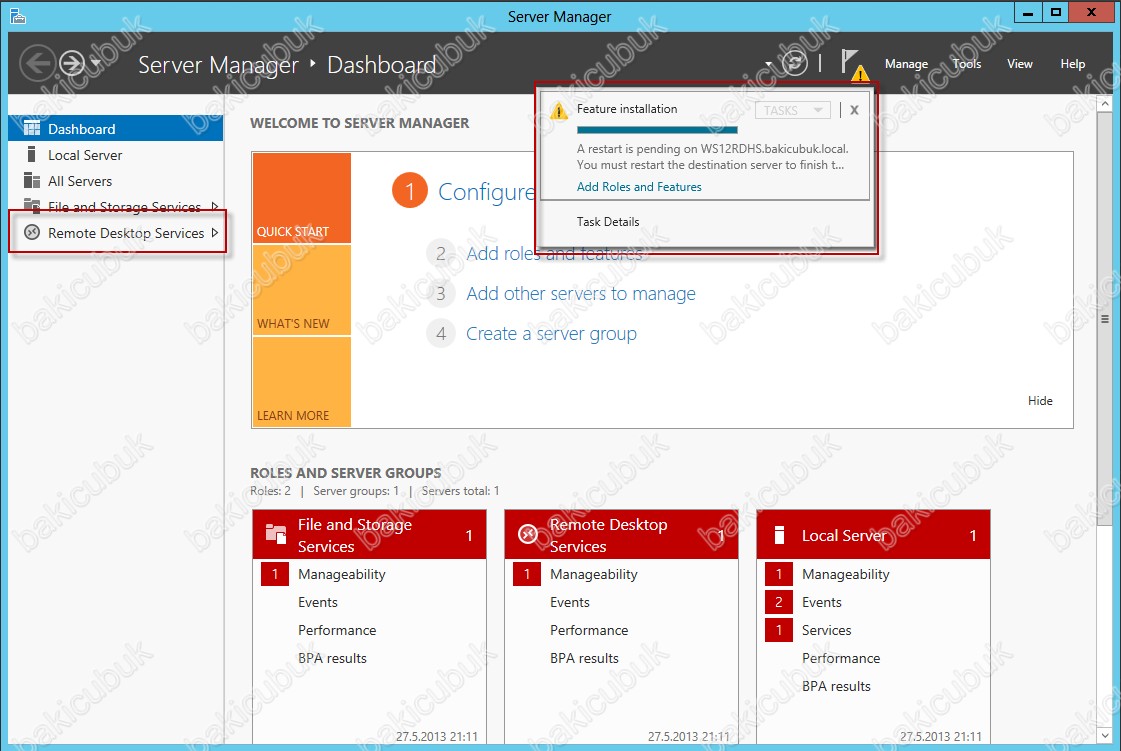Screen dimensions: 1121x751
Task: Open Events under Remote Desktop Services tile
Action: (x=570, y=602)
